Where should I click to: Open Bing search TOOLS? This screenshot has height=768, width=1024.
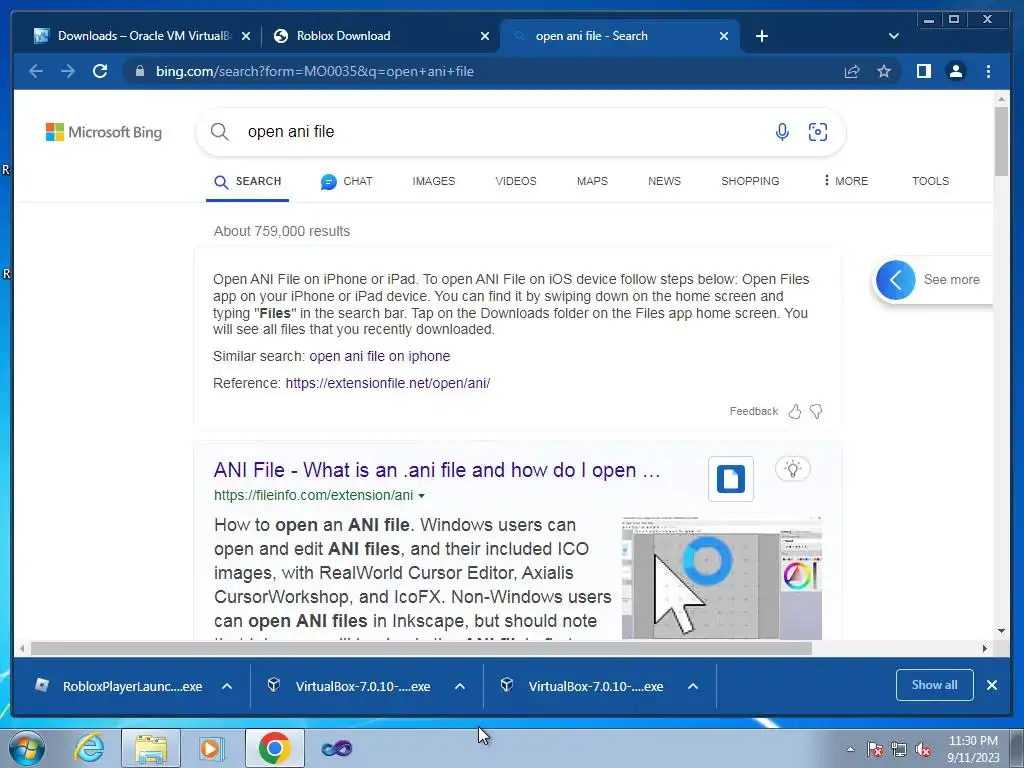point(931,181)
